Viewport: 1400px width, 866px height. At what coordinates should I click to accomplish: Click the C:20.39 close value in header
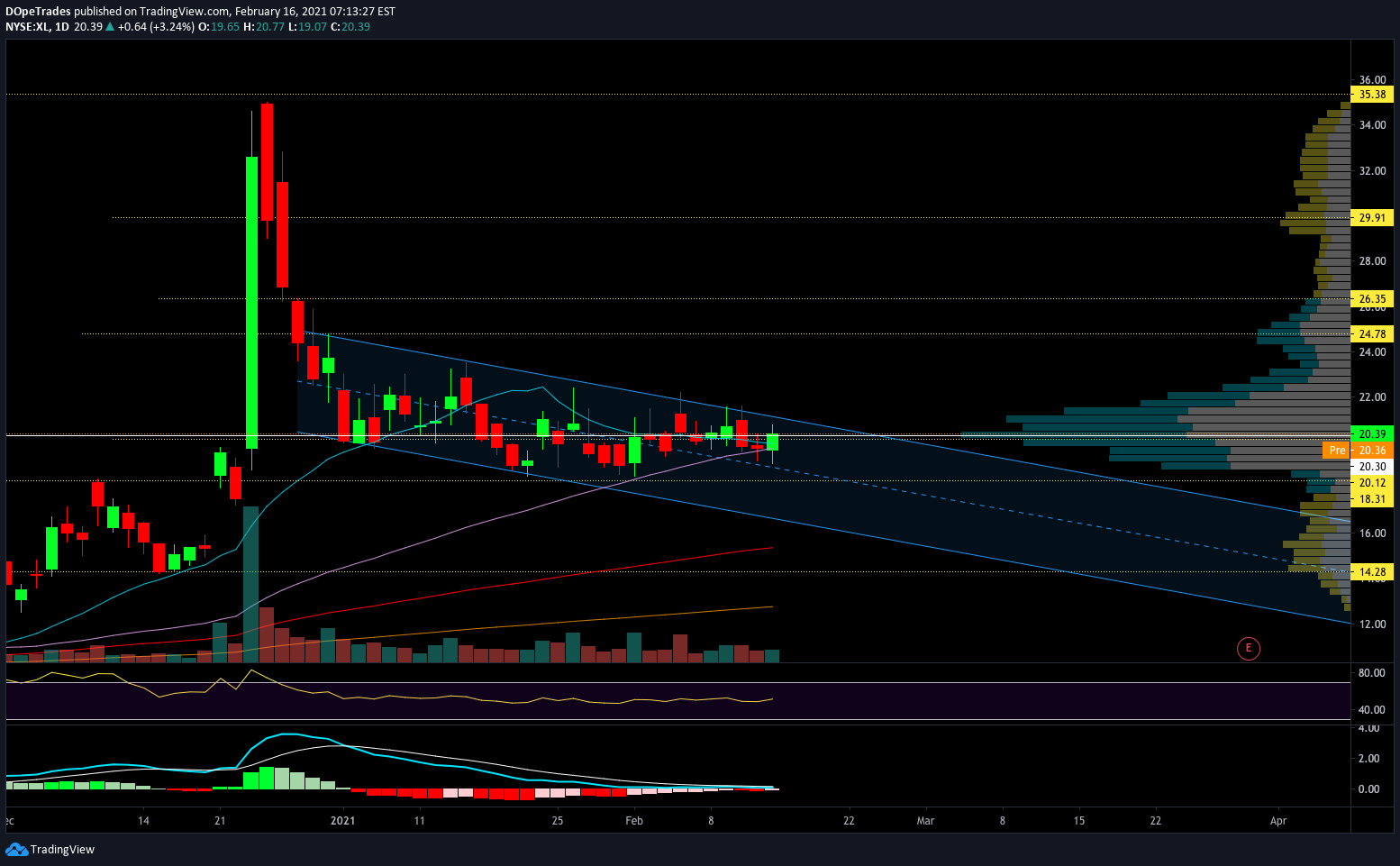(350, 27)
